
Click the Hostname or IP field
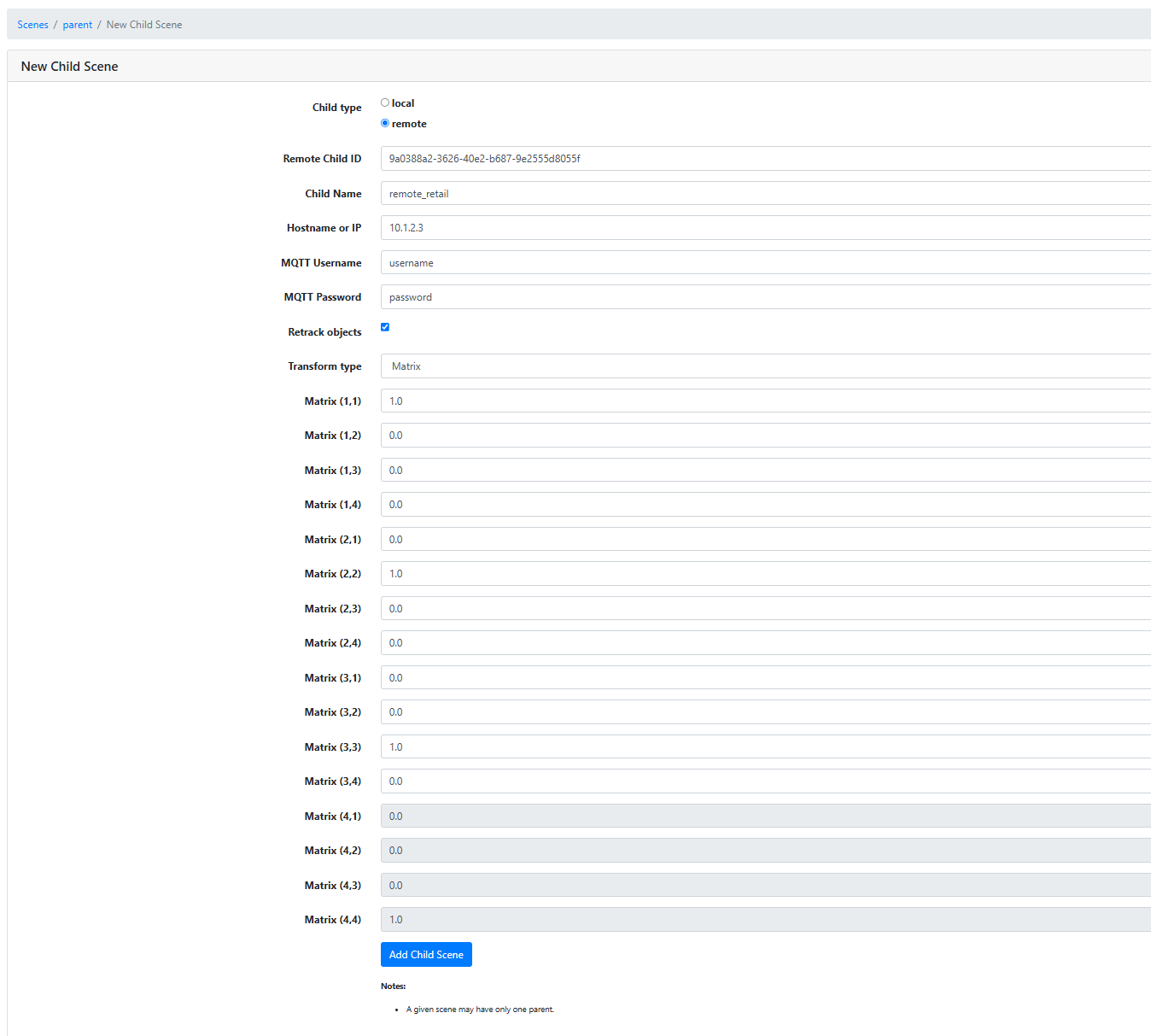[764, 228]
